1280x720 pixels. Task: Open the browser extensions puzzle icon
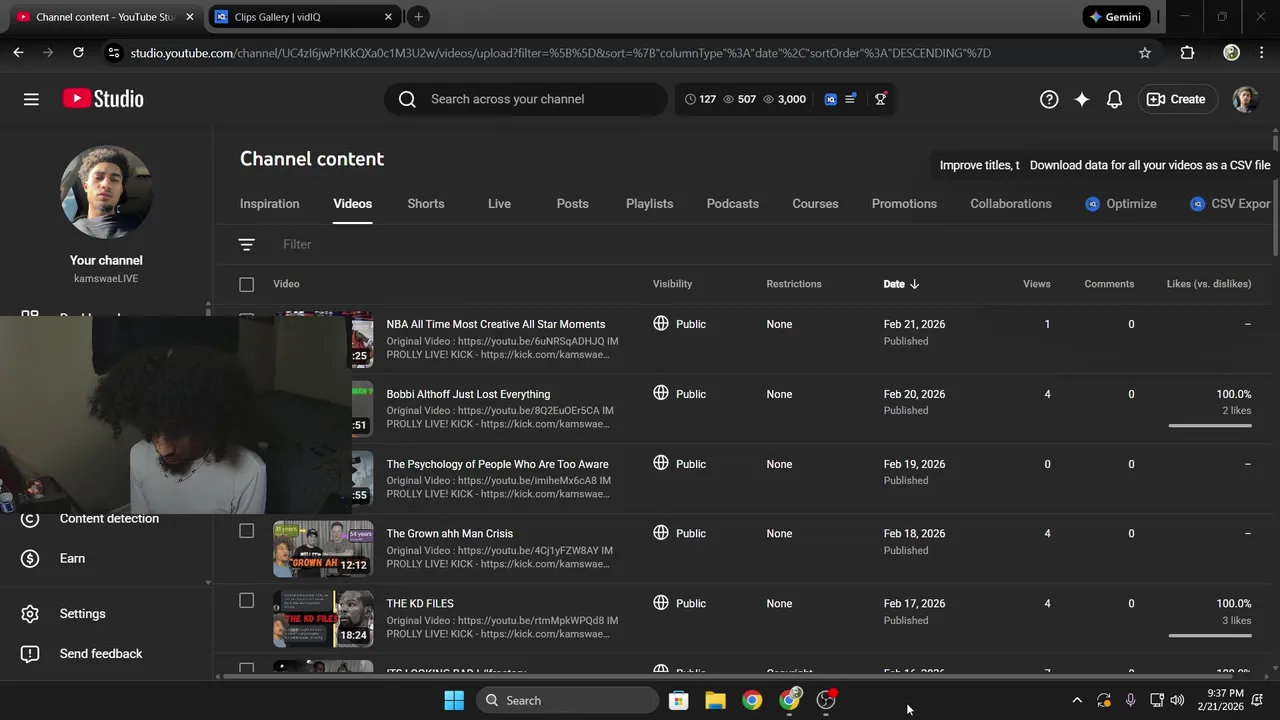(x=1187, y=53)
